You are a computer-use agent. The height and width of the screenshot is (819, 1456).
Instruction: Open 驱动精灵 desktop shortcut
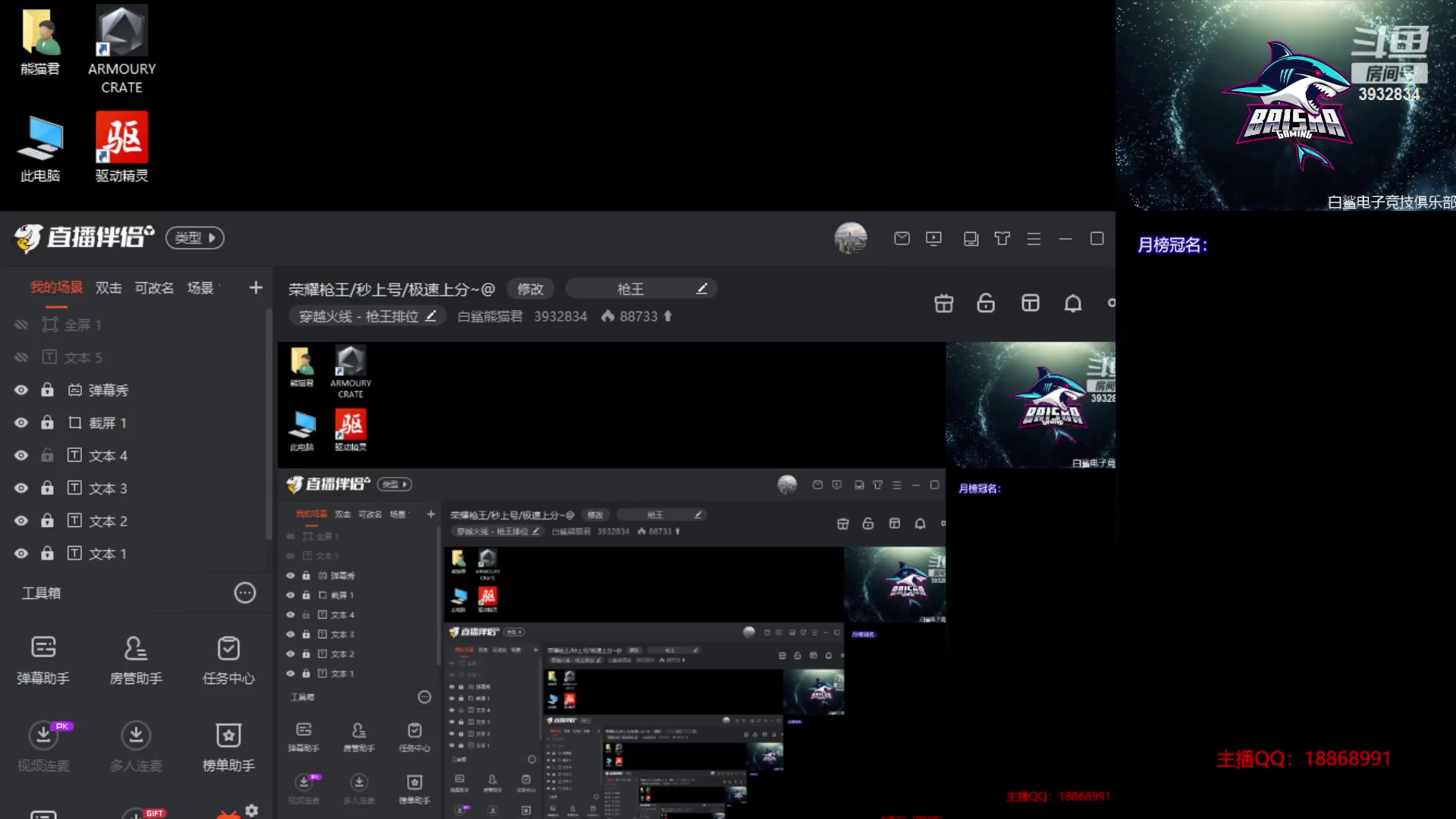click(x=121, y=148)
